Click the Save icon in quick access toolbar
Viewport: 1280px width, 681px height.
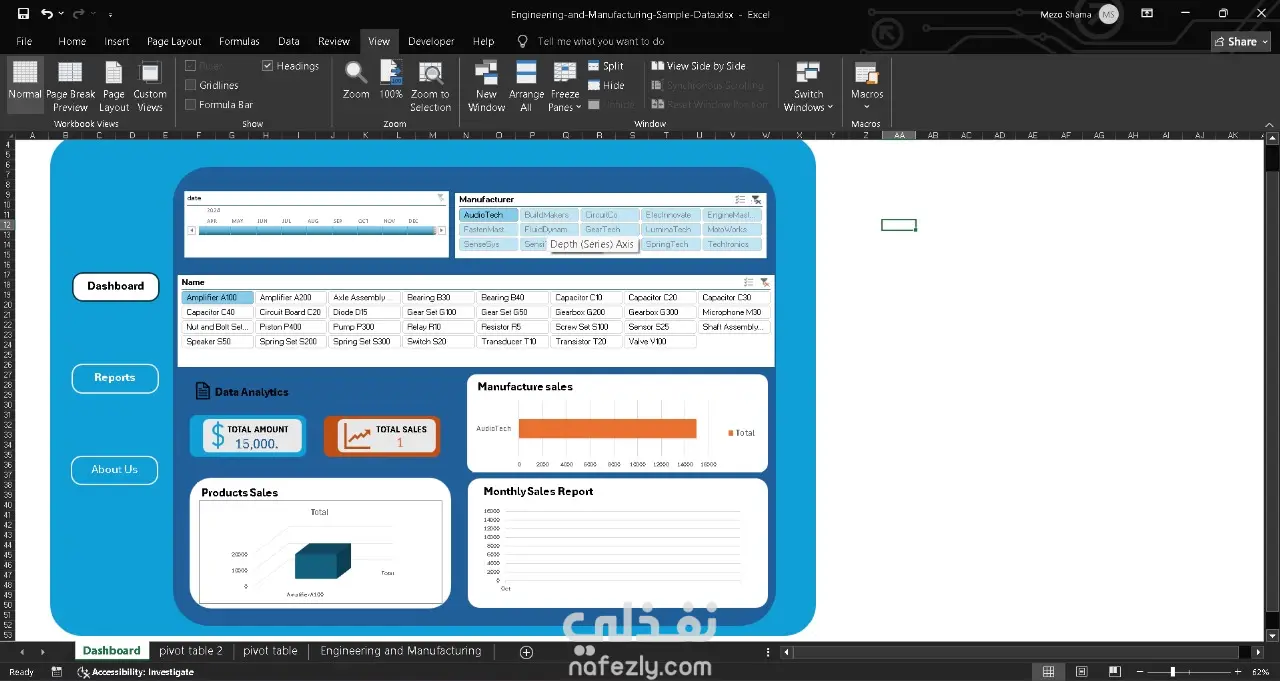coord(23,14)
